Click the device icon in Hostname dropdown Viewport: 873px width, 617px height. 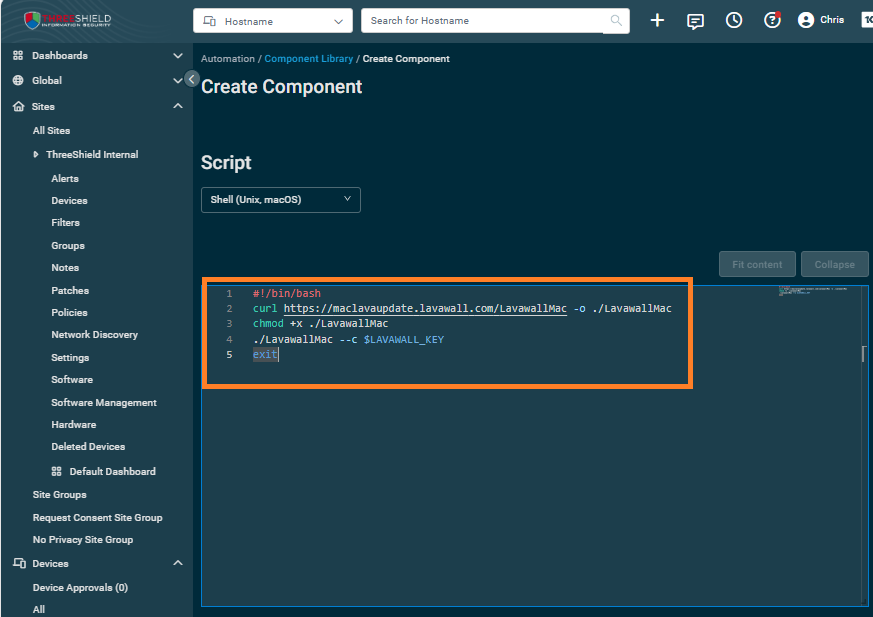[209, 21]
